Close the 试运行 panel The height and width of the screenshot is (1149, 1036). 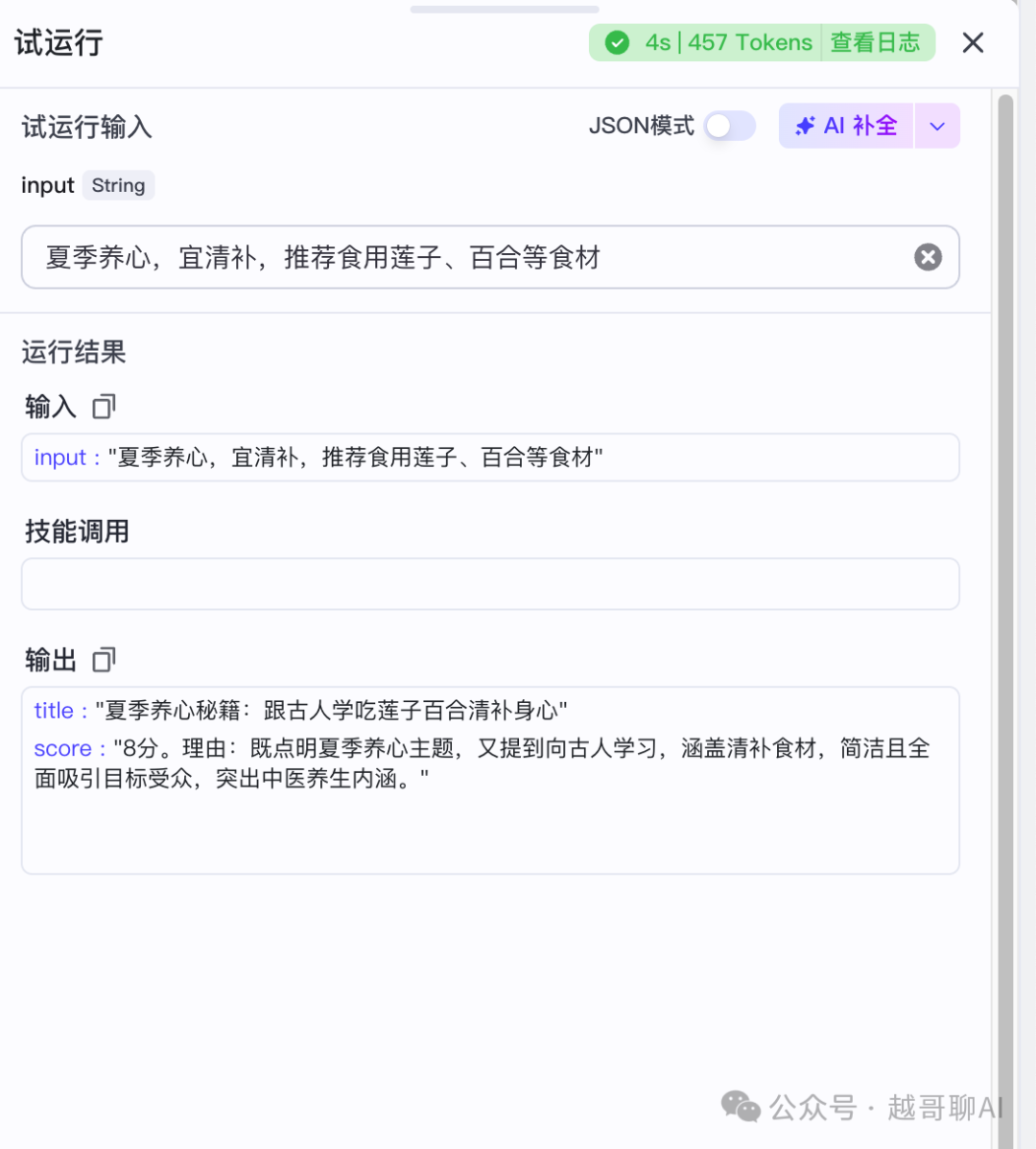click(973, 42)
